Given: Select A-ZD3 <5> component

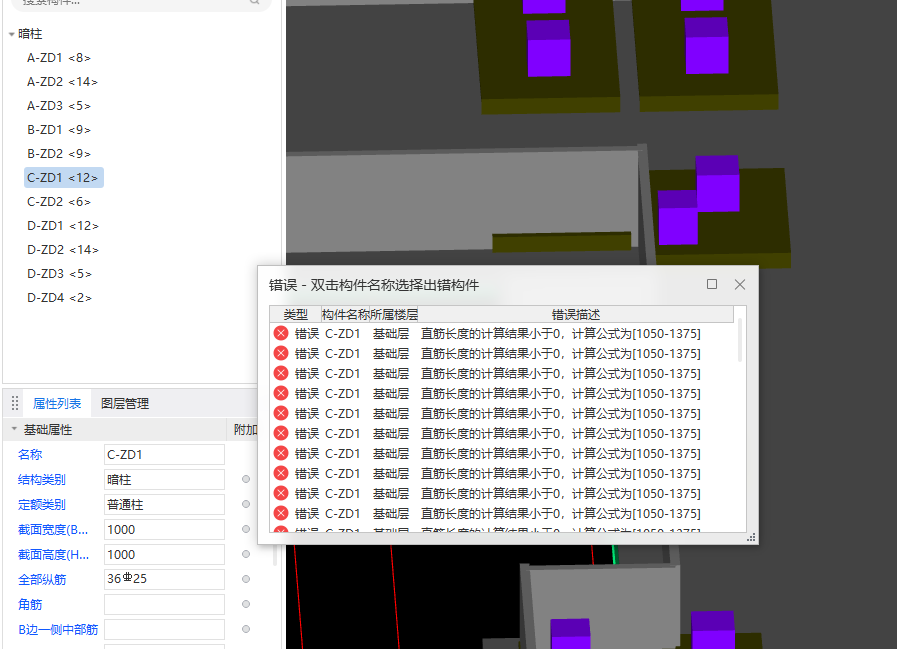Looking at the screenshot, I should [x=59, y=106].
